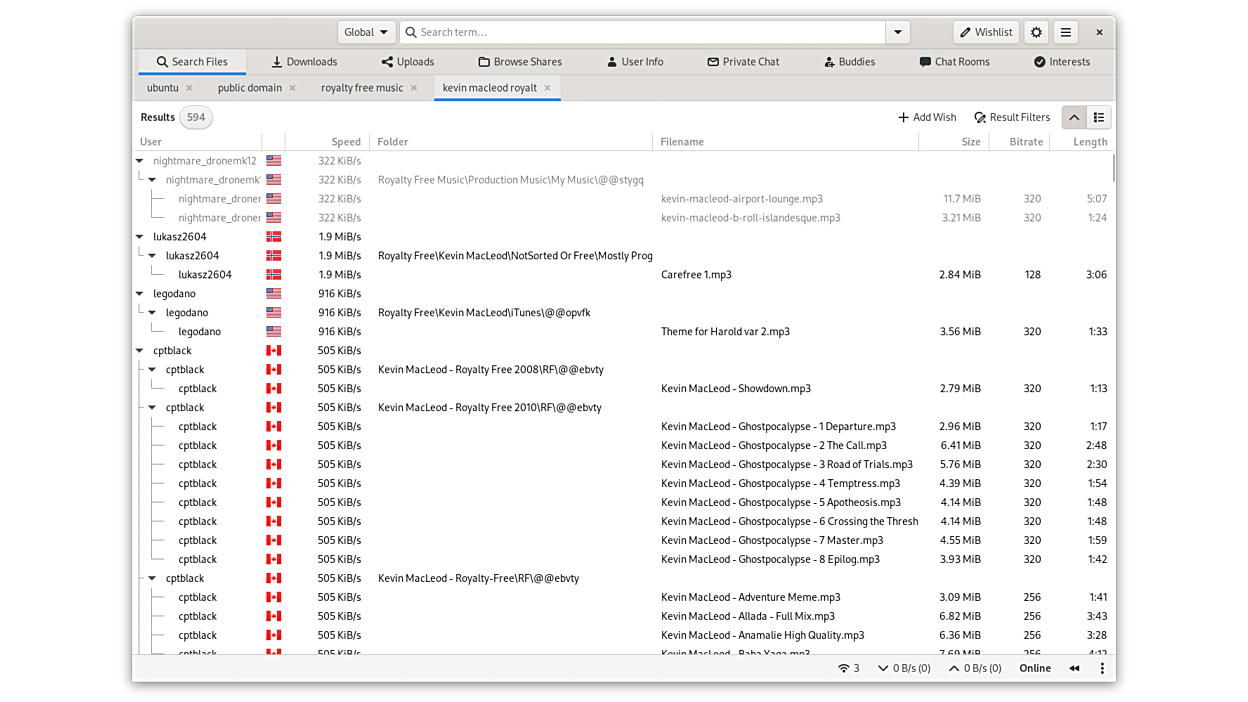Screen dimensions: 1248x702
Task: Open the Browse Shares tab
Action: click(520, 62)
